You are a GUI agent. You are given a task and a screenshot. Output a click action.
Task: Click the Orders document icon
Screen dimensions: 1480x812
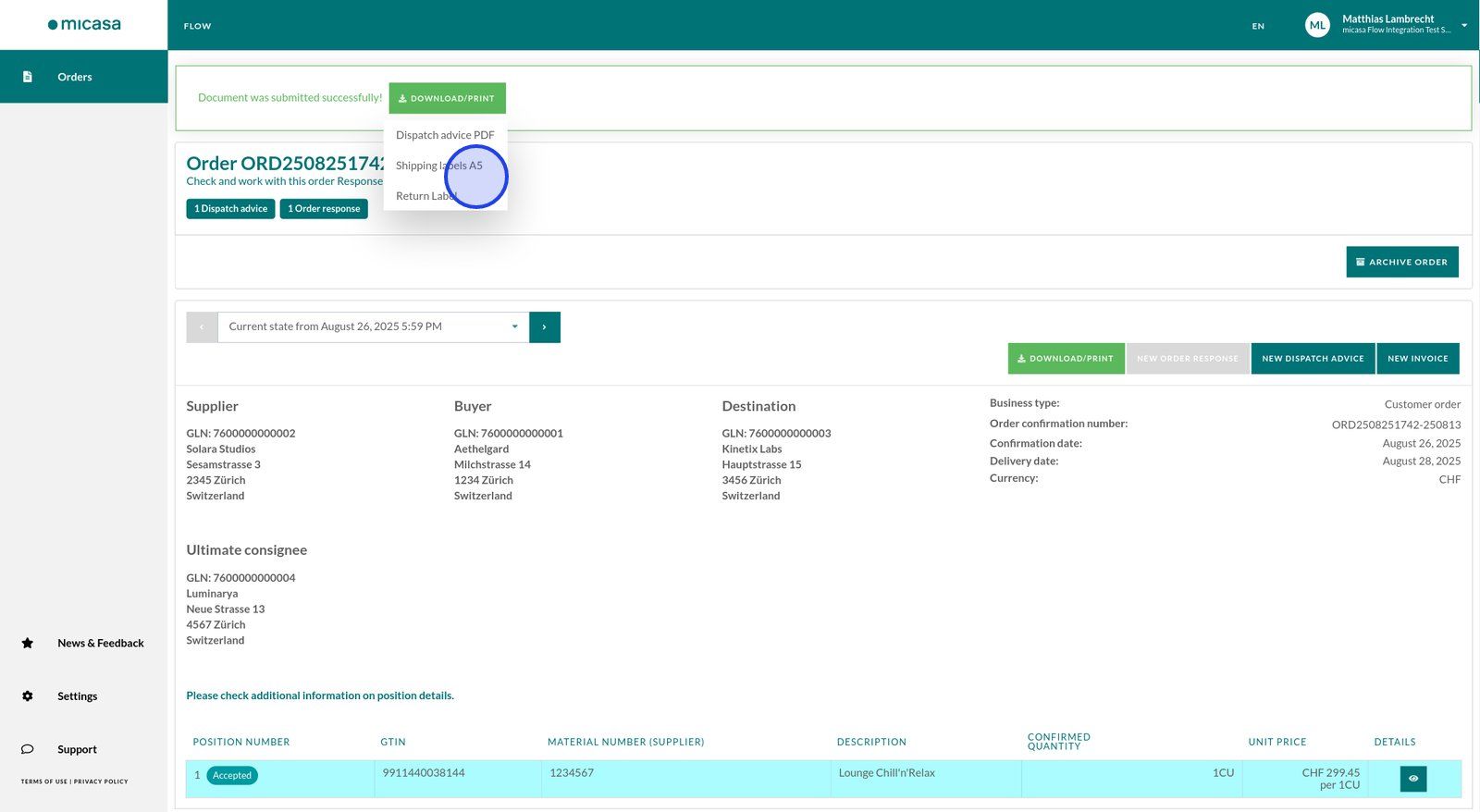[x=28, y=77]
